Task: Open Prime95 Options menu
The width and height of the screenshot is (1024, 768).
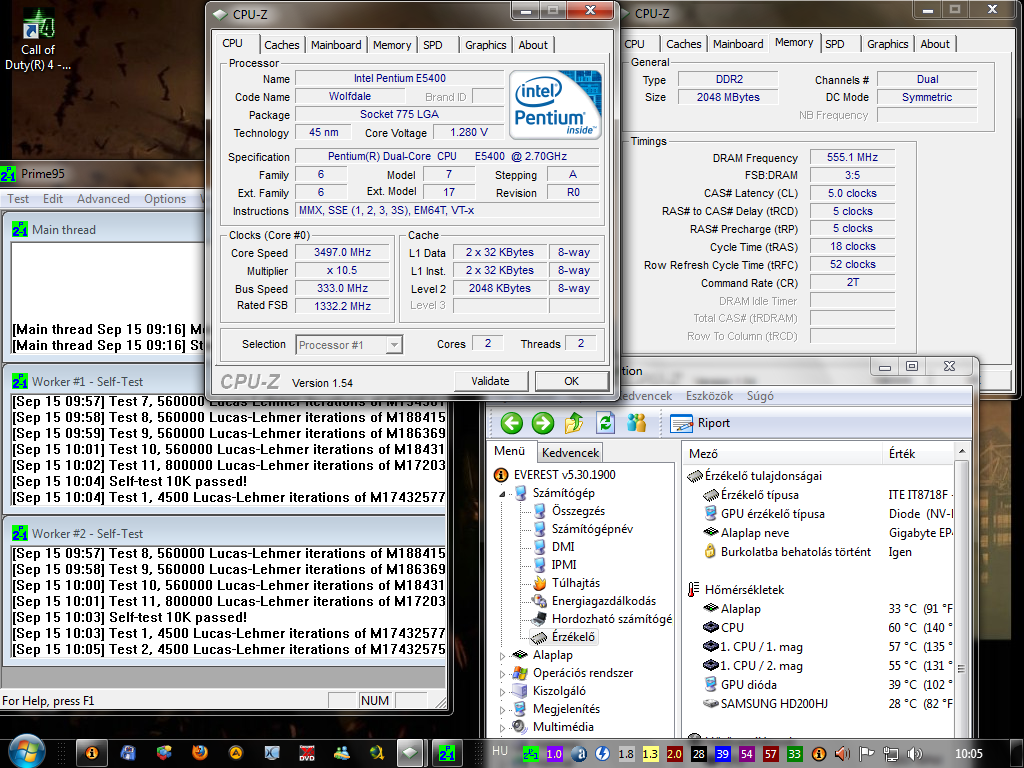Action: 165,199
